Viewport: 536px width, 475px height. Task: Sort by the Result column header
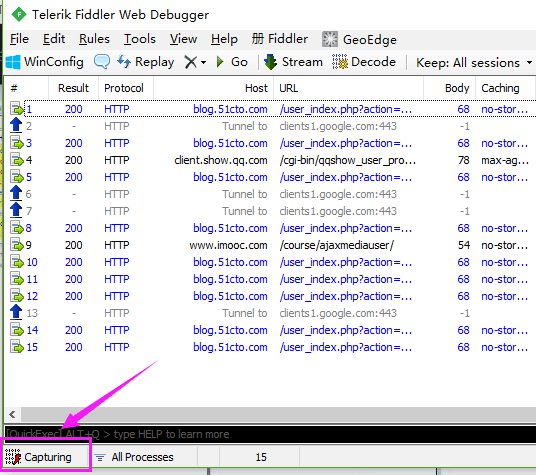click(73, 88)
